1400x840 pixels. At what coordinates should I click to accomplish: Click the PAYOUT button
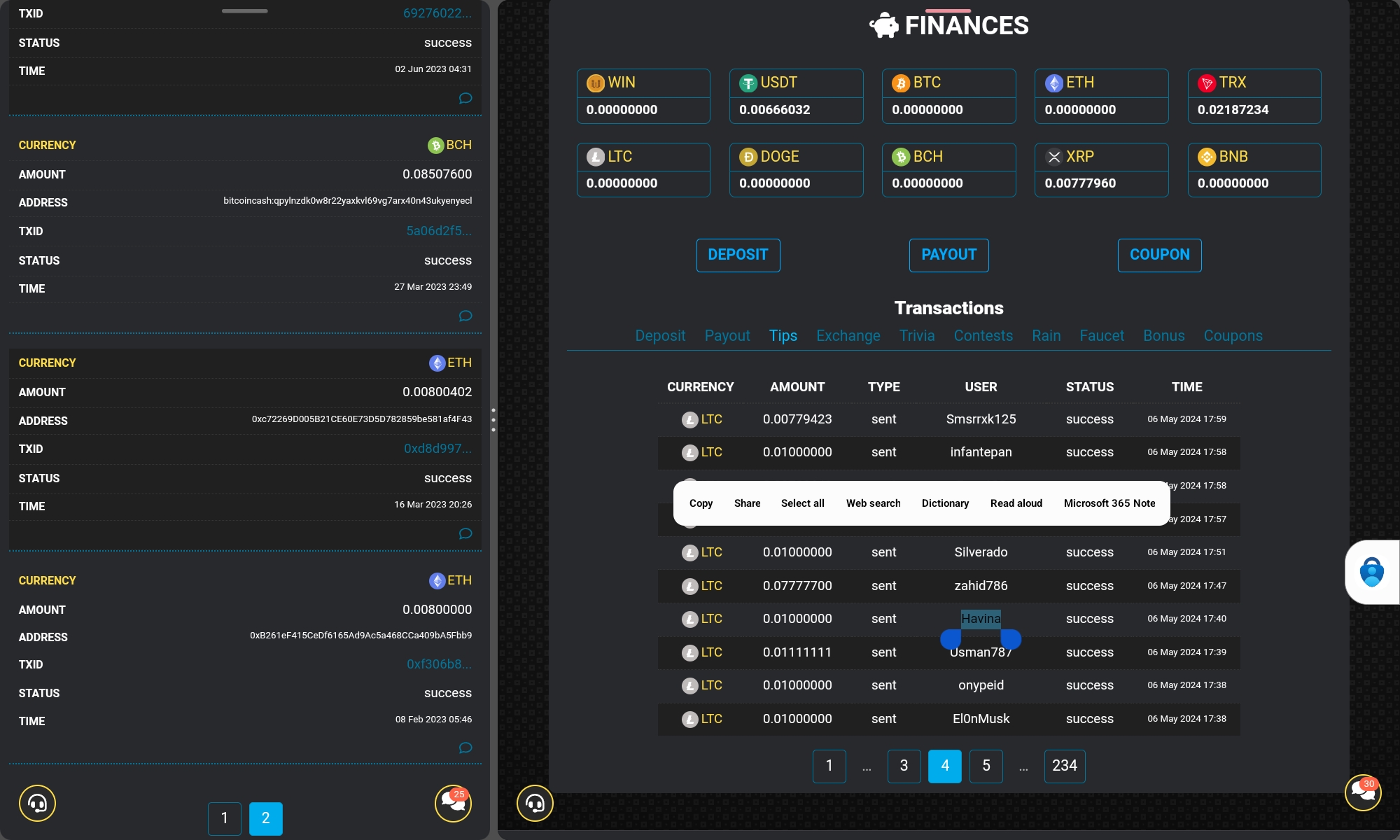point(949,255)
